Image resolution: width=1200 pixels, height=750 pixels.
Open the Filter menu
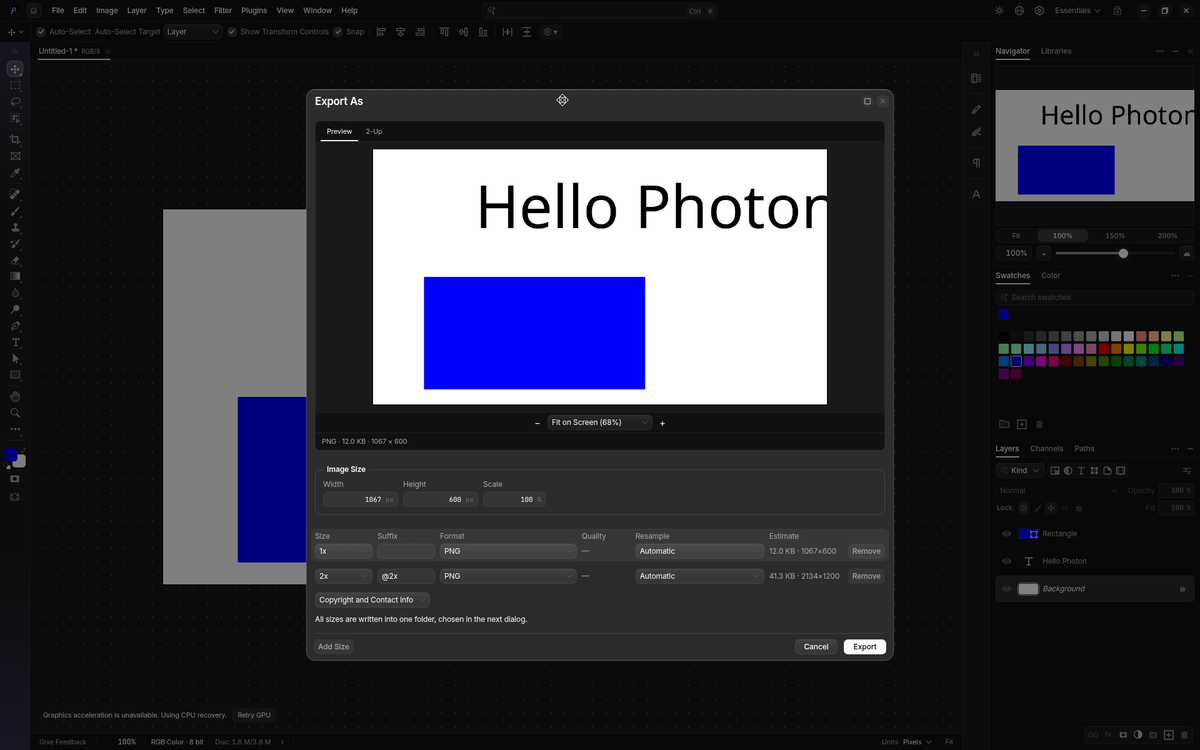(223, 11)
